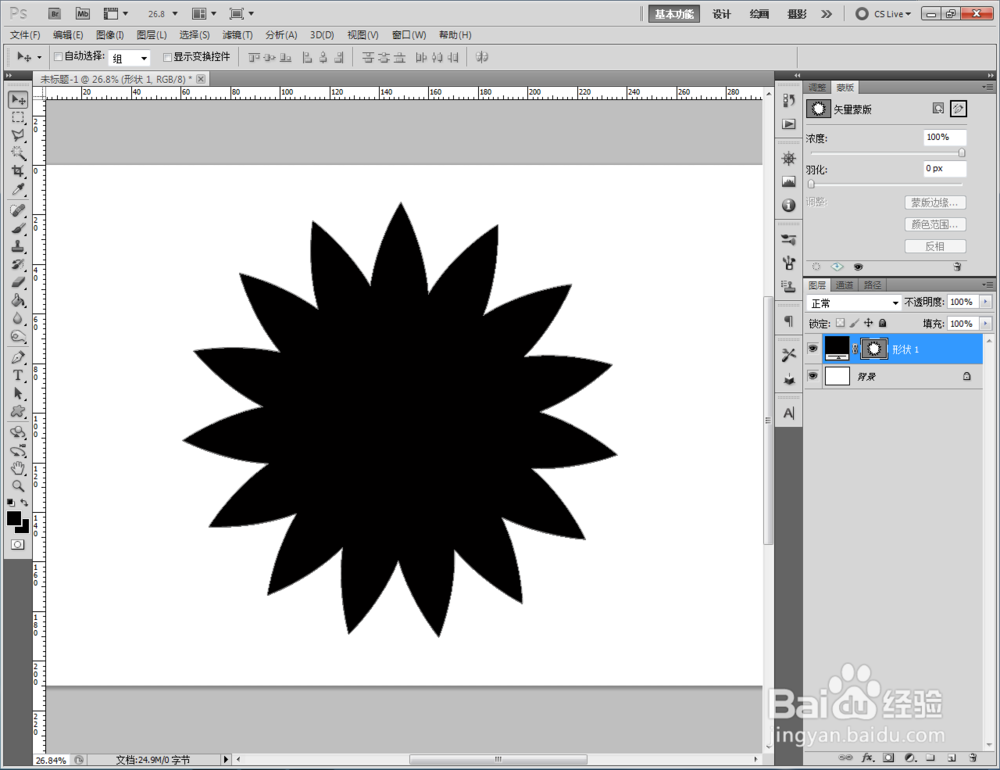Select the Eraser tool
This screenshot has height=770, width=1000.
coord(18,283)
